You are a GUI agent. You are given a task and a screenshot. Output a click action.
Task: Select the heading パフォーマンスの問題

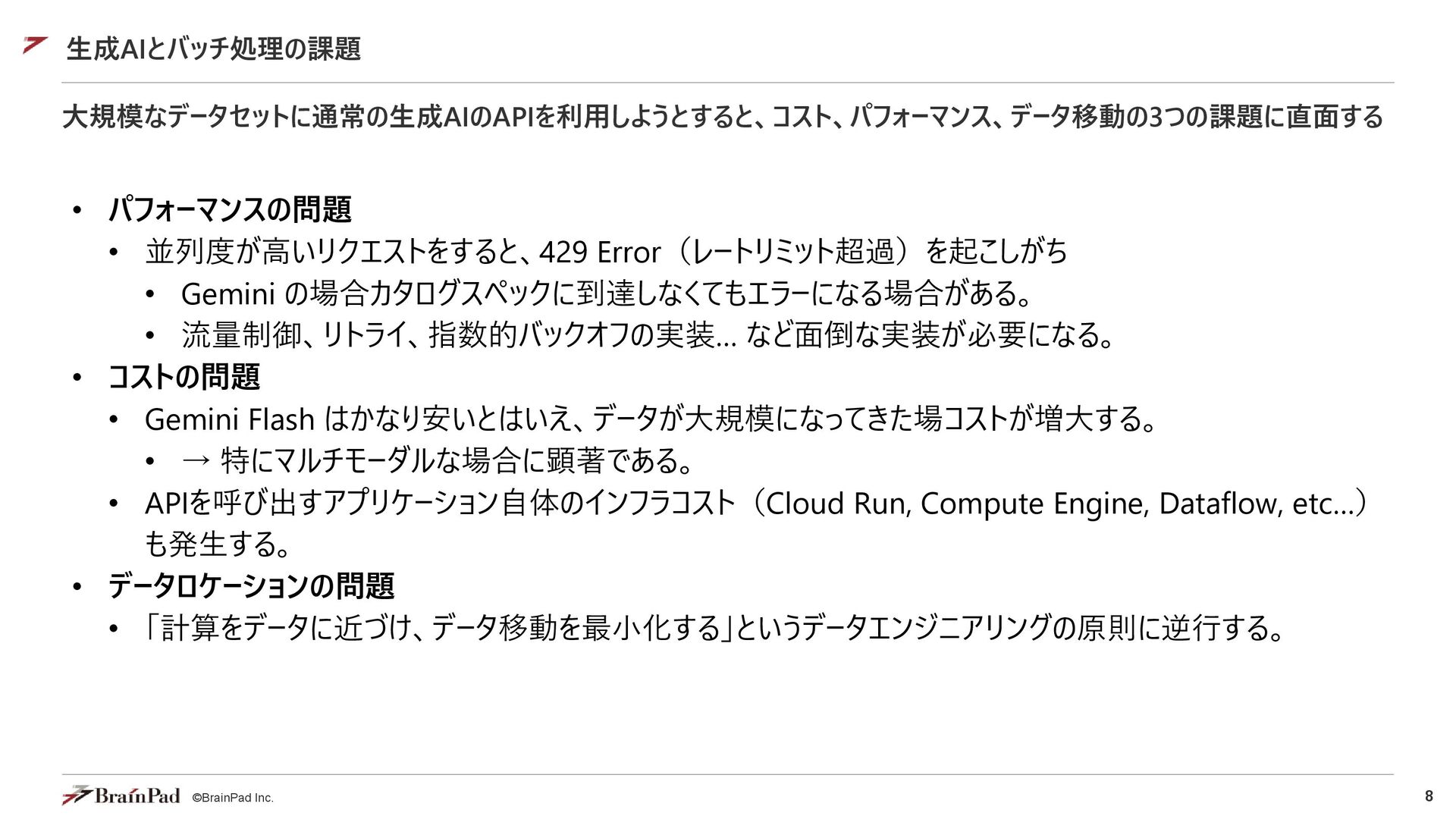click(x=230, y=210)
